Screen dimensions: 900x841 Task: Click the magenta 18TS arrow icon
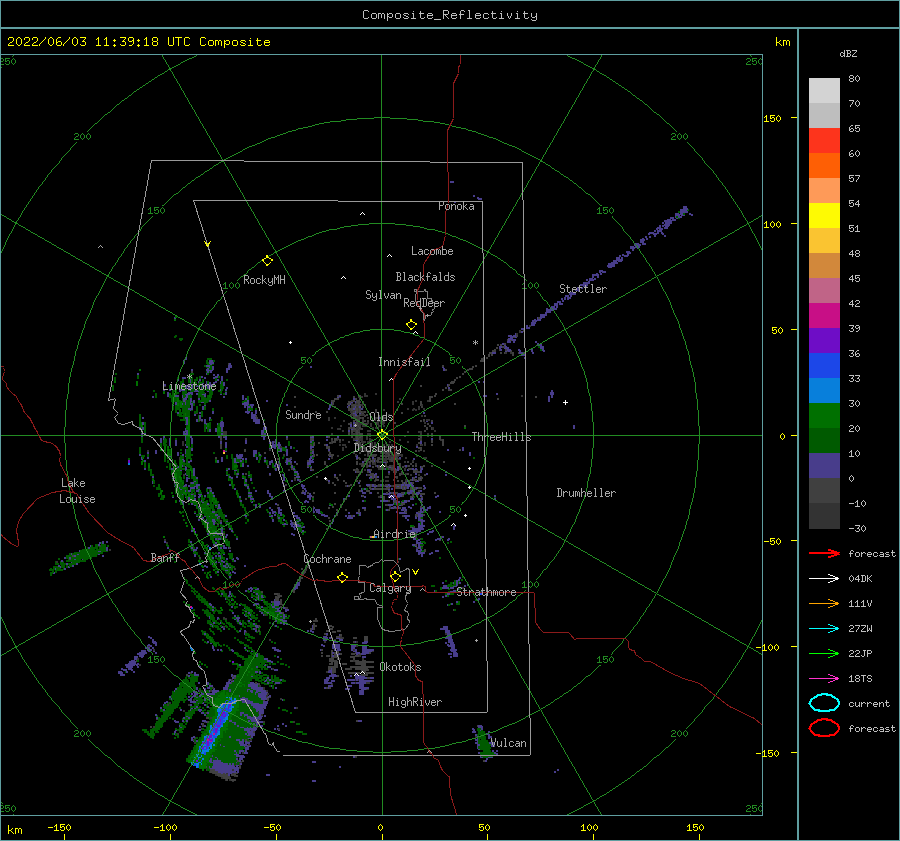(824, 679)
